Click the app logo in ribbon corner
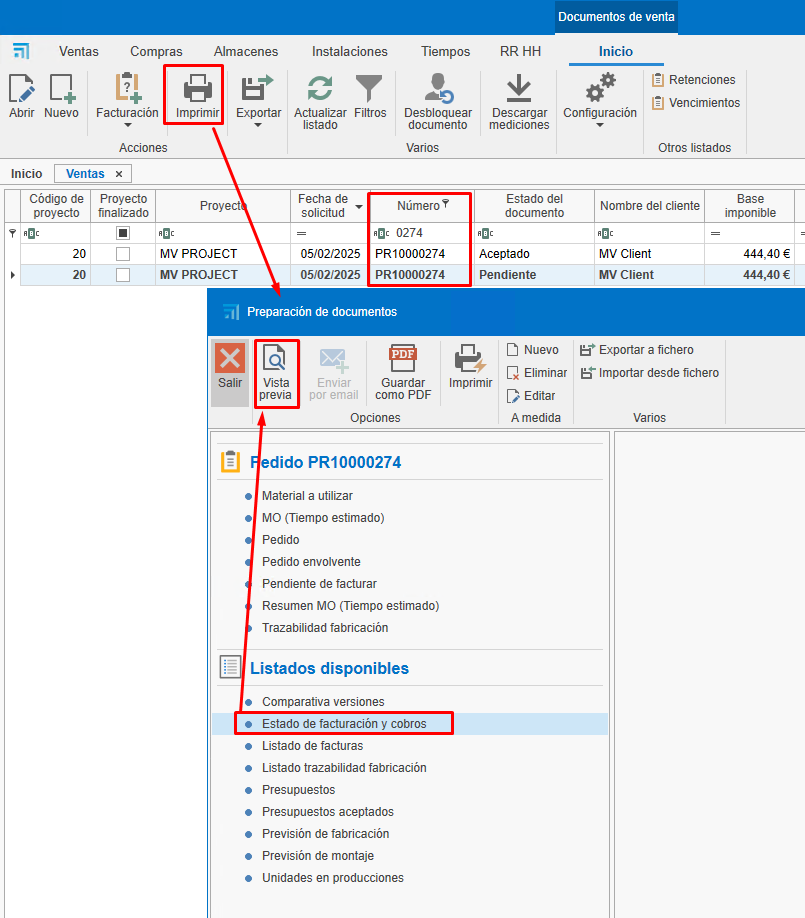 point(21,52)
